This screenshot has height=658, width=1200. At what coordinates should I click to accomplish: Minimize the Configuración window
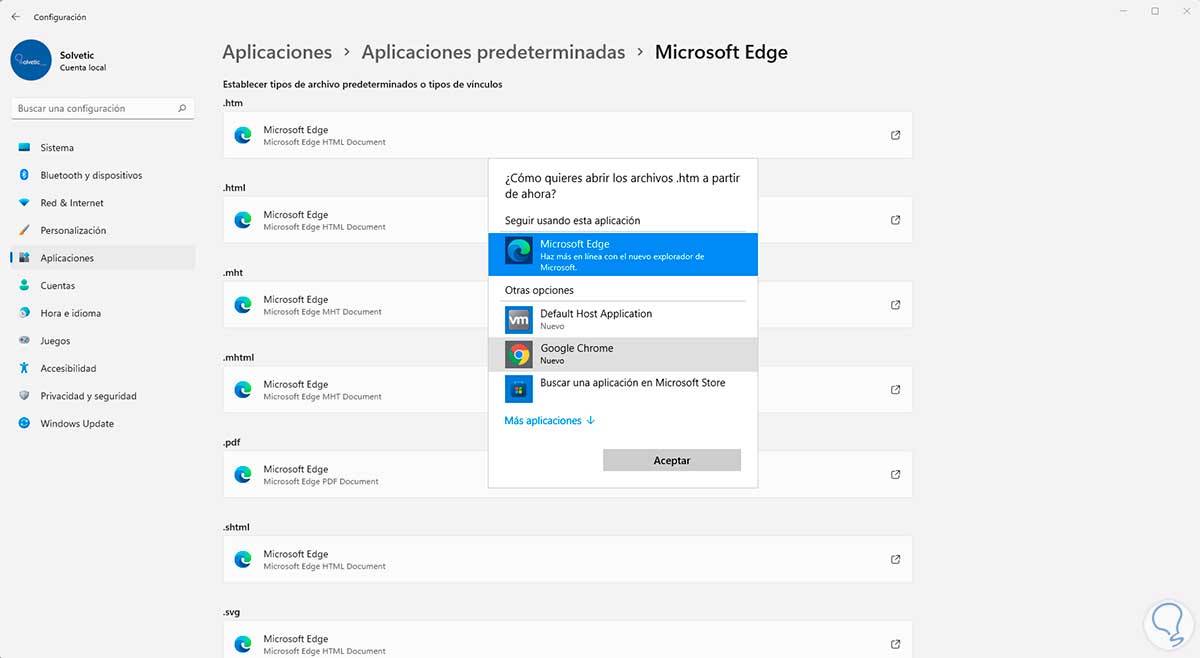click(1122, 11)
